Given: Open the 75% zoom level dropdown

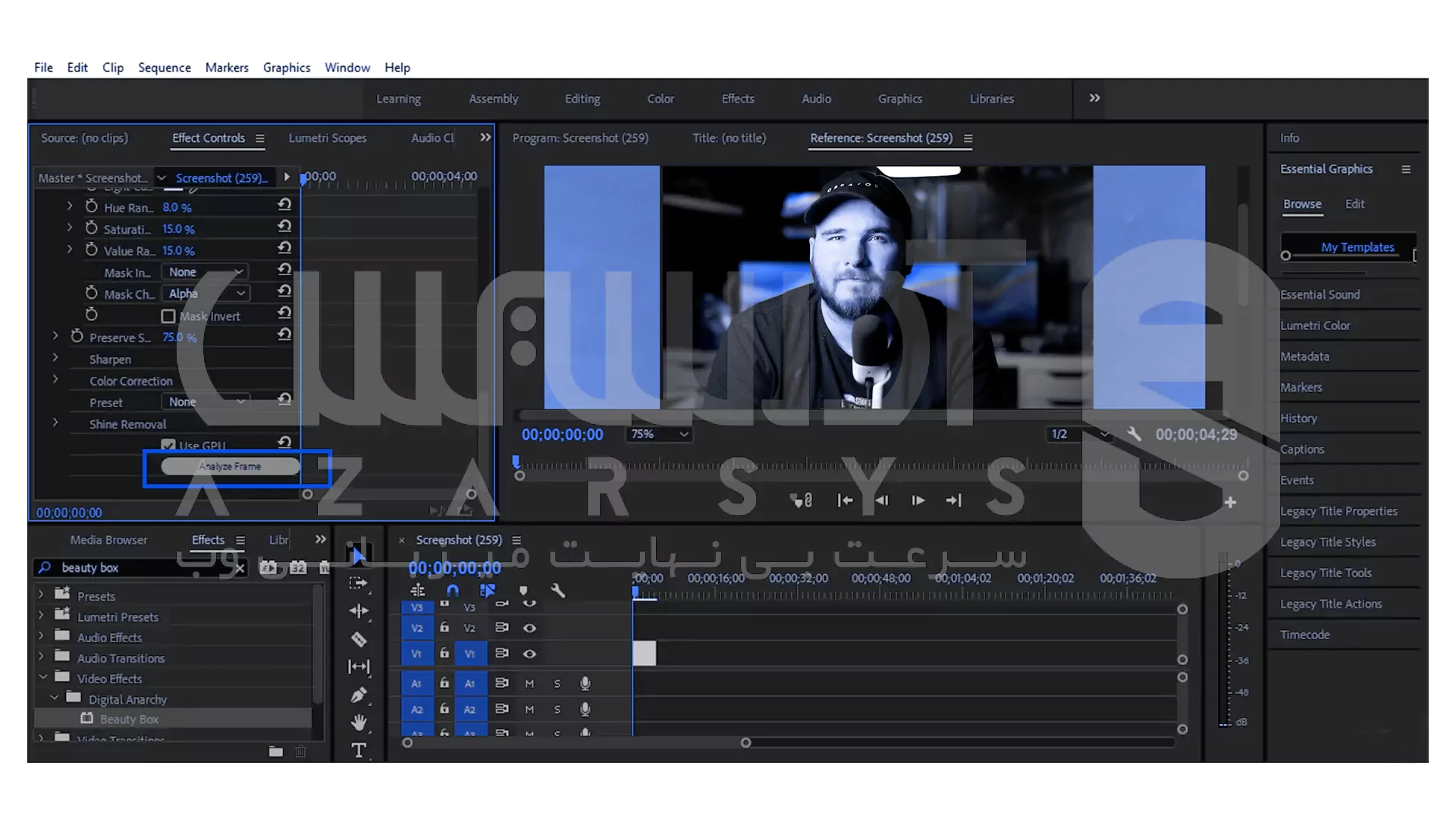Looking at the screenshot, I should pos(659,434).
